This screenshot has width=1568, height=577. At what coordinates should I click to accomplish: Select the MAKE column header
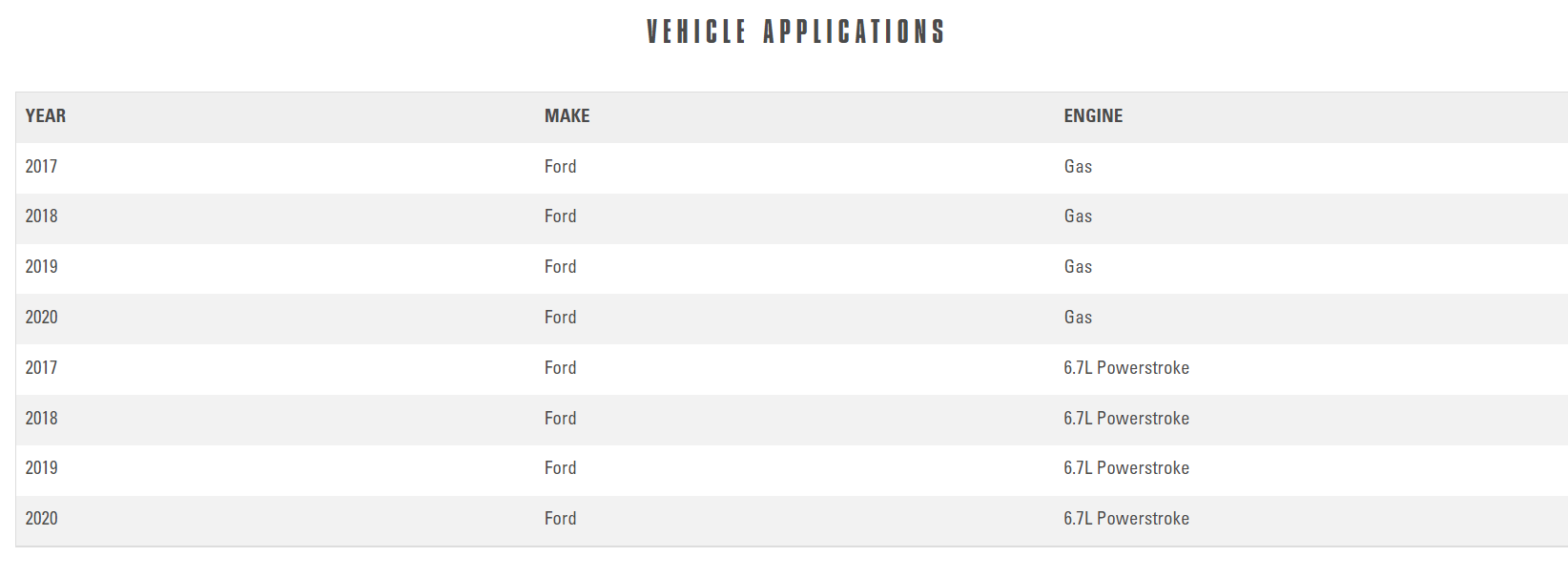567,116
